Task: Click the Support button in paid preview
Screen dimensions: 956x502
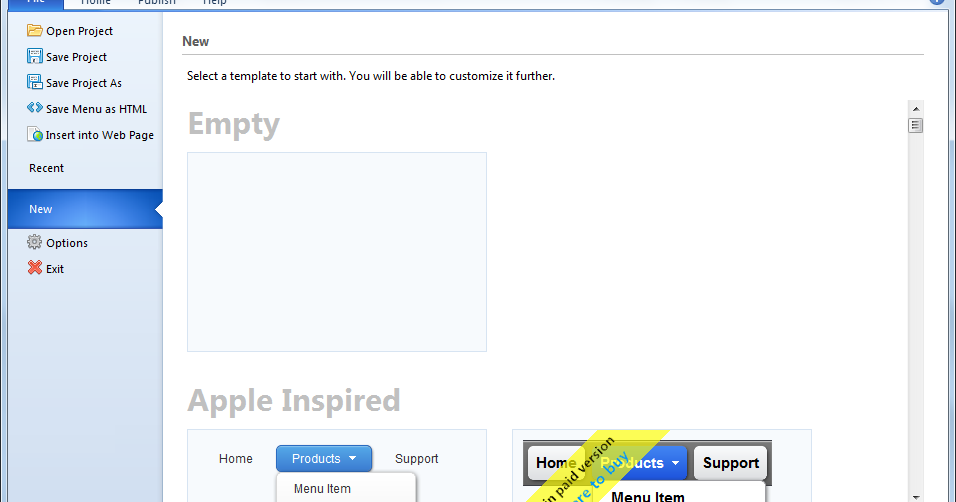Action: point(730,463)
